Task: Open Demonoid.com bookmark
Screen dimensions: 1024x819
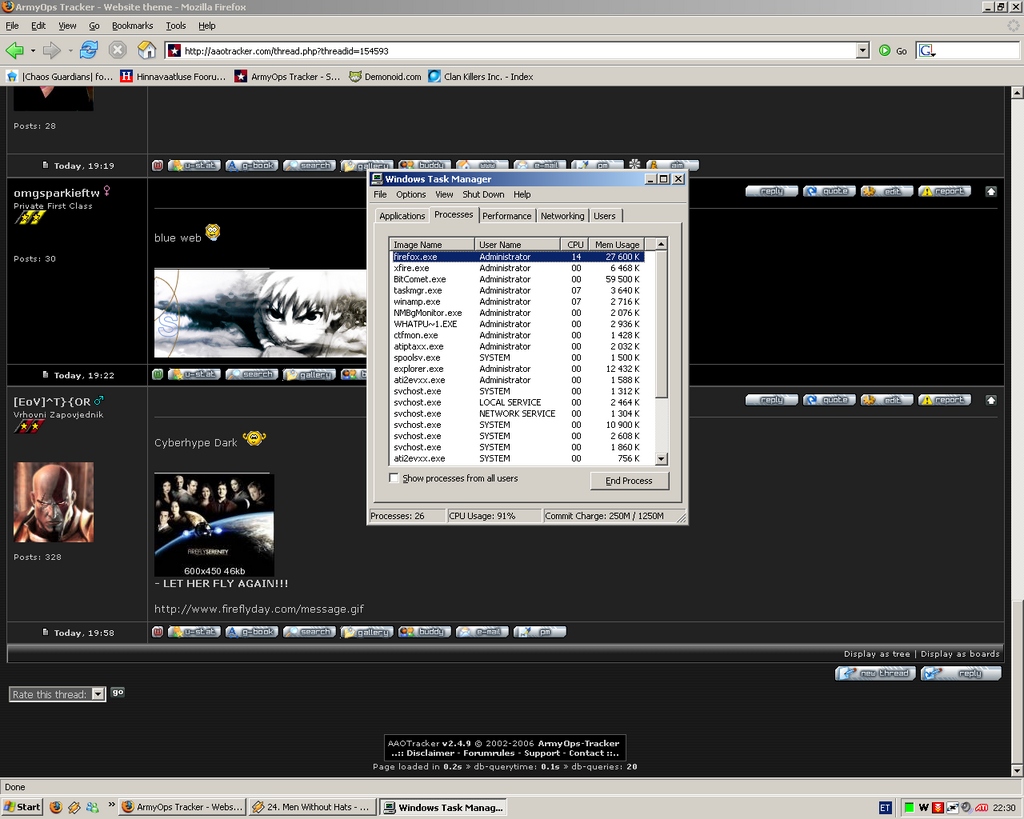Action: (386, 76)
